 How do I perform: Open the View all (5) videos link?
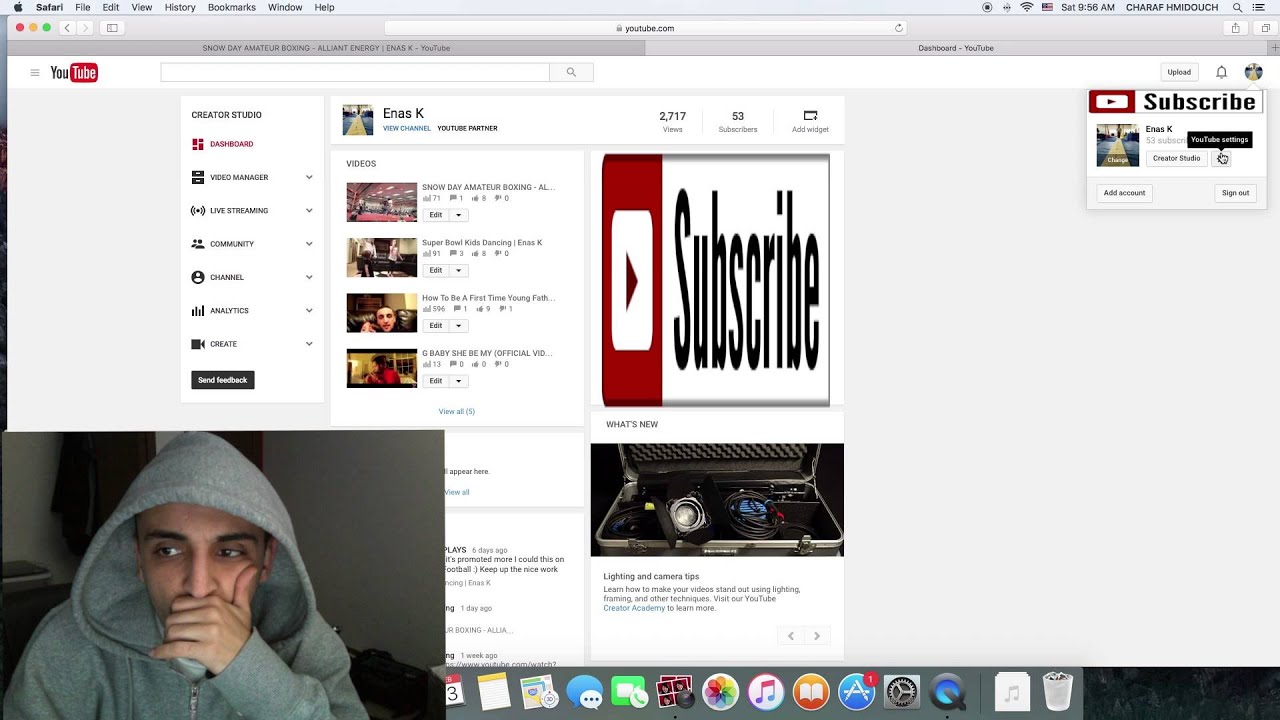[456, 412]
